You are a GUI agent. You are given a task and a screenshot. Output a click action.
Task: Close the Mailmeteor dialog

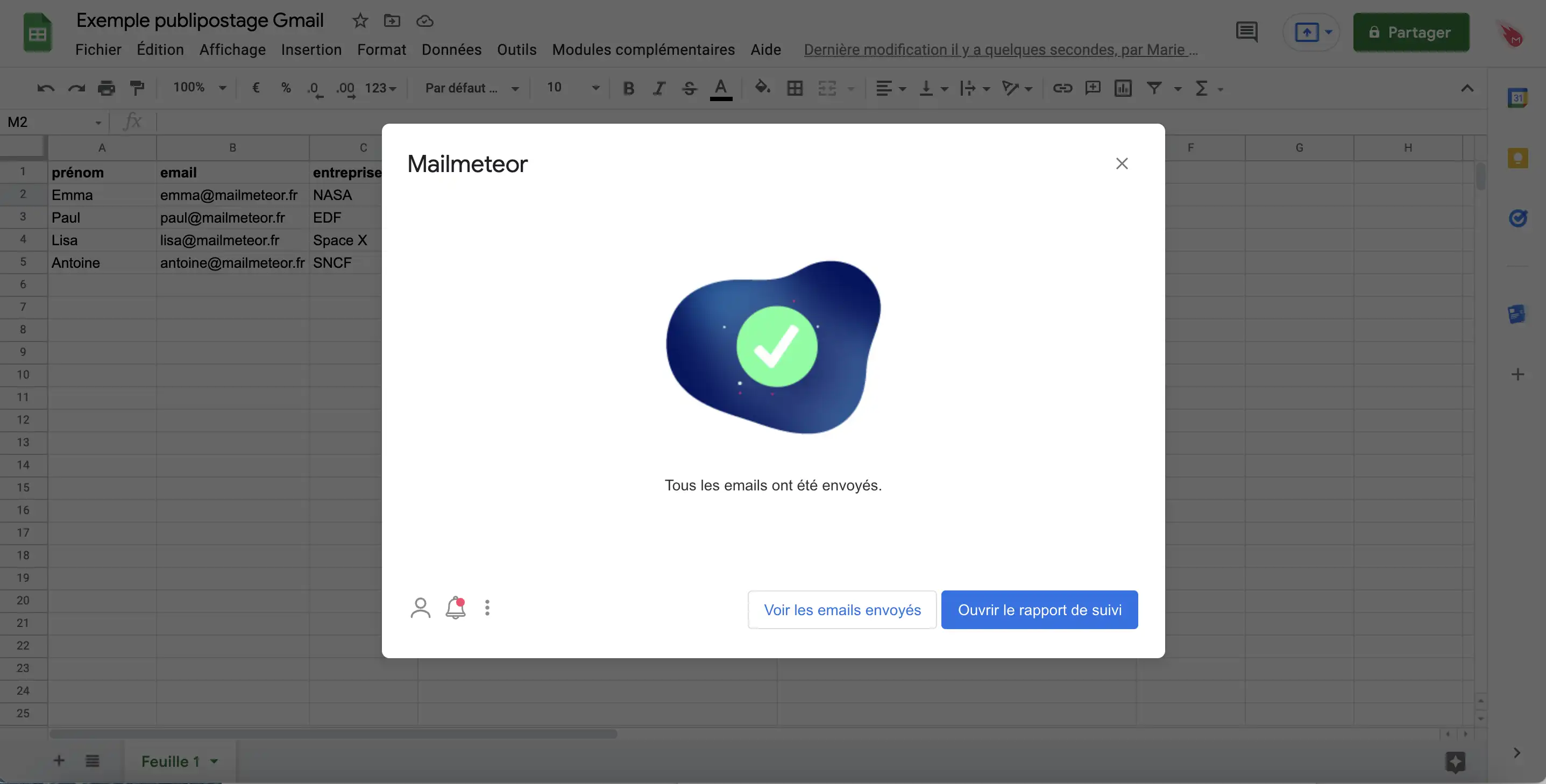click(x=1122, y=164)
